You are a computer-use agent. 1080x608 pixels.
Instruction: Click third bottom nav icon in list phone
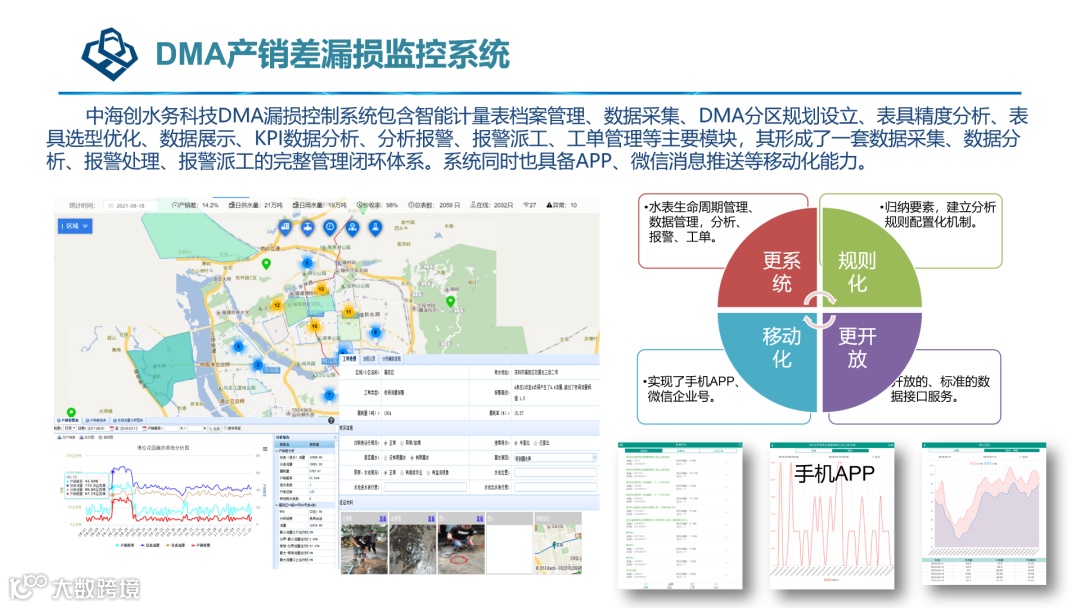[x=692, y=586]
